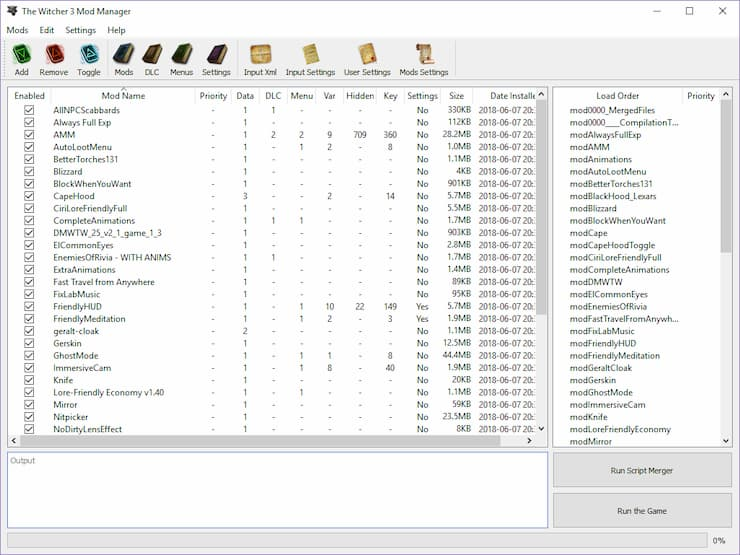Select modGhostMode in load order
The image size is (740, 555).
[601, 392]
